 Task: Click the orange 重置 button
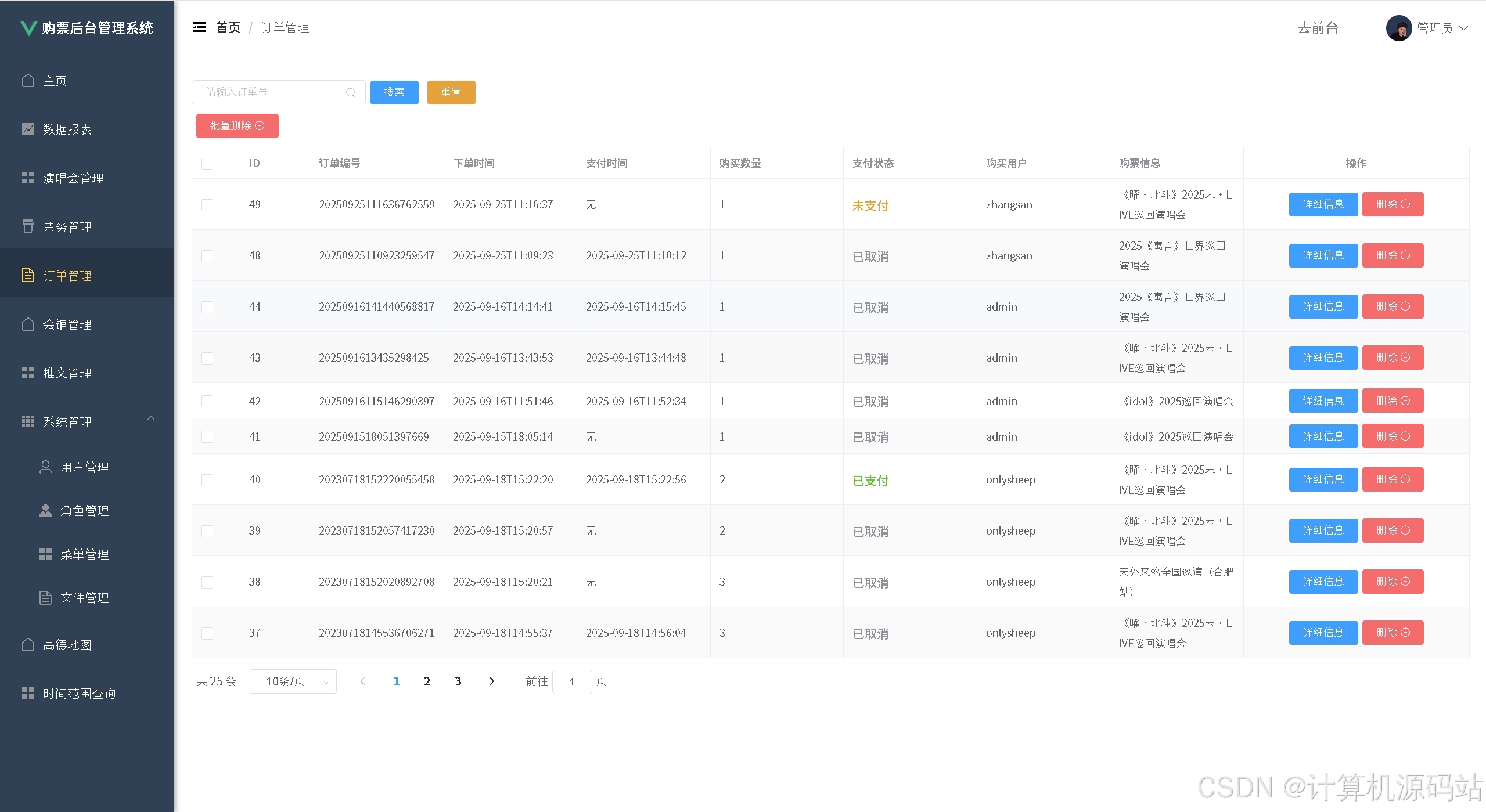pos(451,92)
